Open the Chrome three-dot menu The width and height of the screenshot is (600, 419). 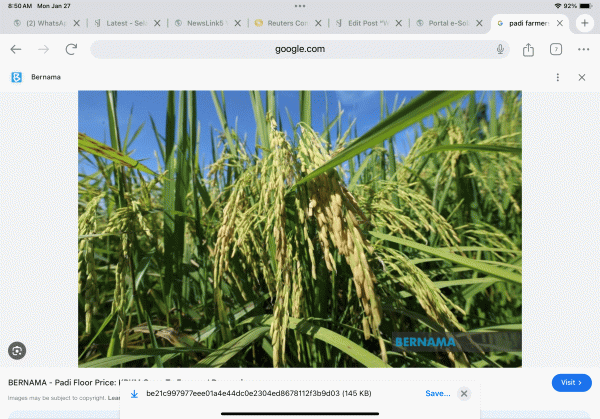[583, 49]
